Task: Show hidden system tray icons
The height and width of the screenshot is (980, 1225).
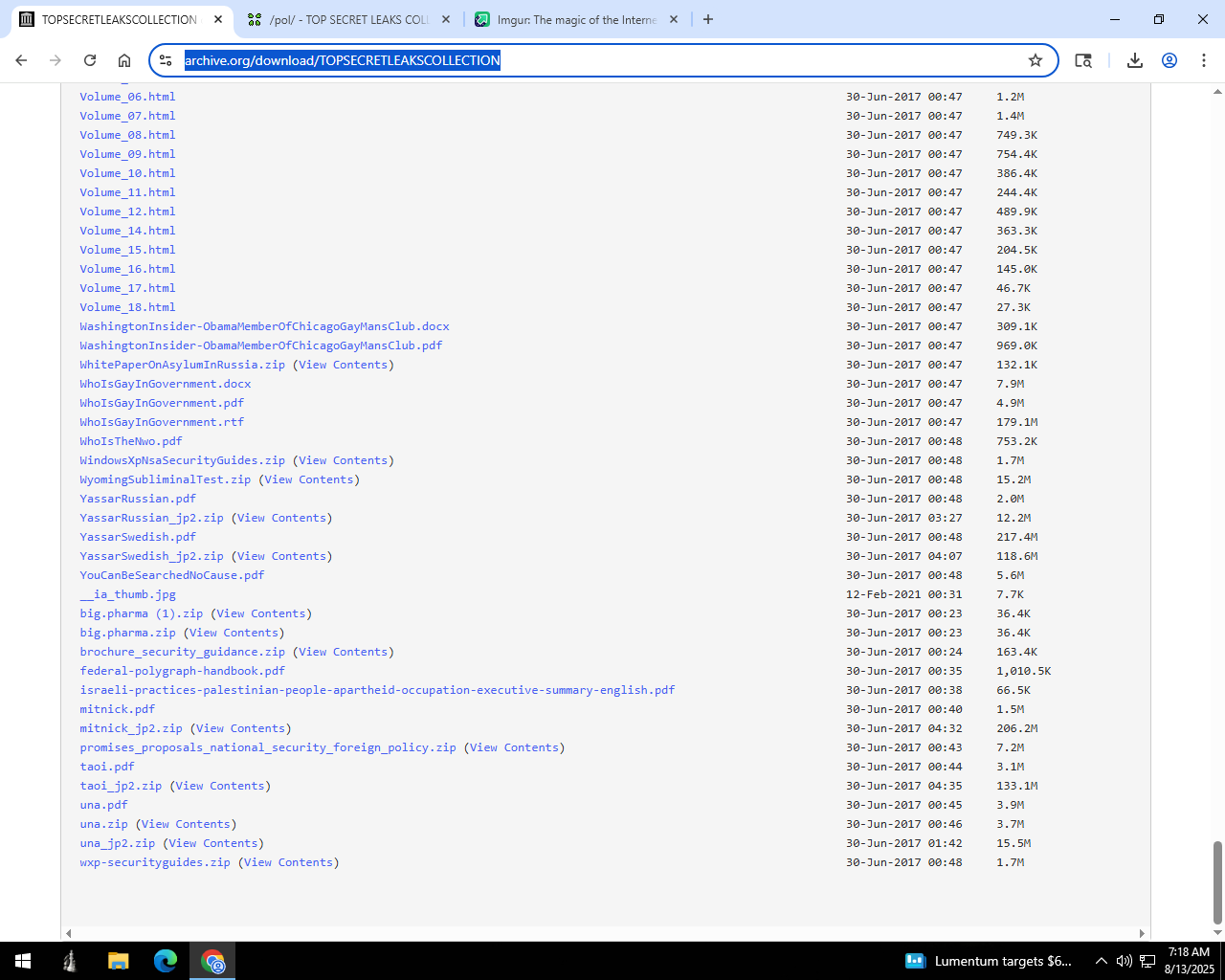Action: coord(1102,961)
